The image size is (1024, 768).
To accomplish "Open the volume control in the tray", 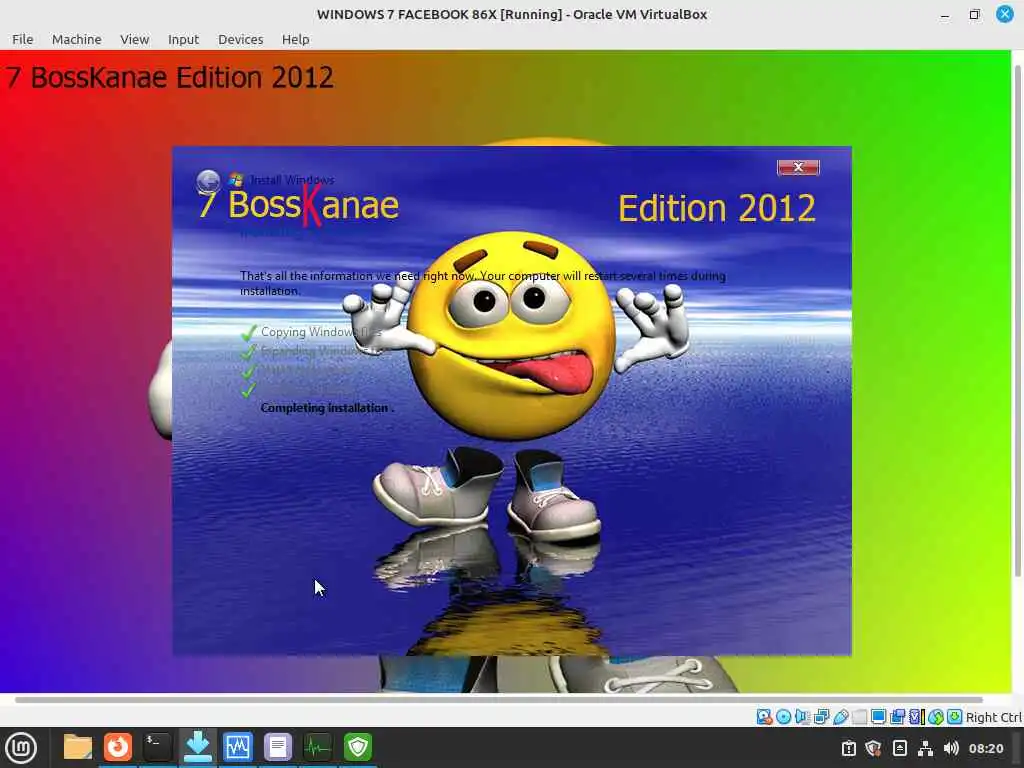I will (x=951, y=748).
